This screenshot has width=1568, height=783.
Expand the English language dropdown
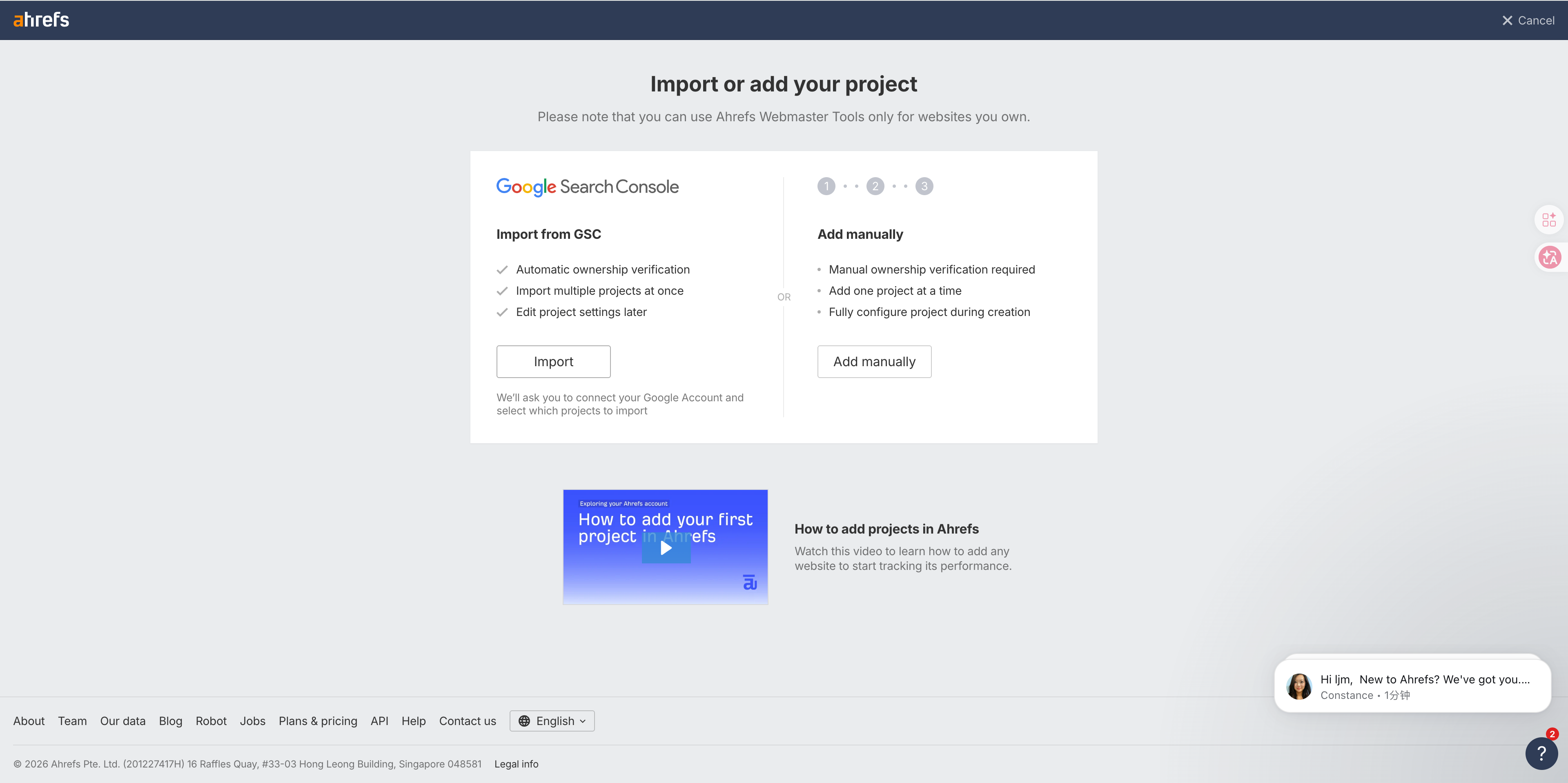[552, 721]
